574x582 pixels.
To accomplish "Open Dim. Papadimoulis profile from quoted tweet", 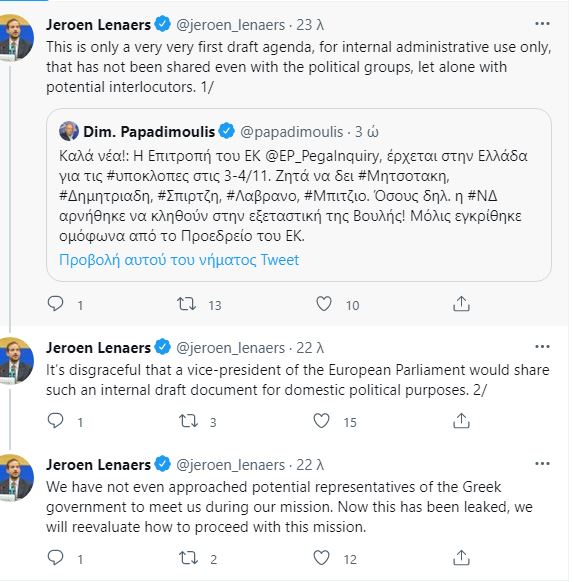I will 149,132.
